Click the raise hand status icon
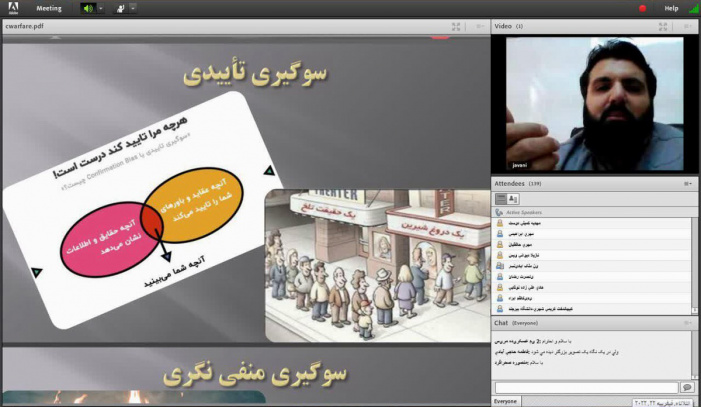Screen dimensions: 701x407 coord(120,8)
